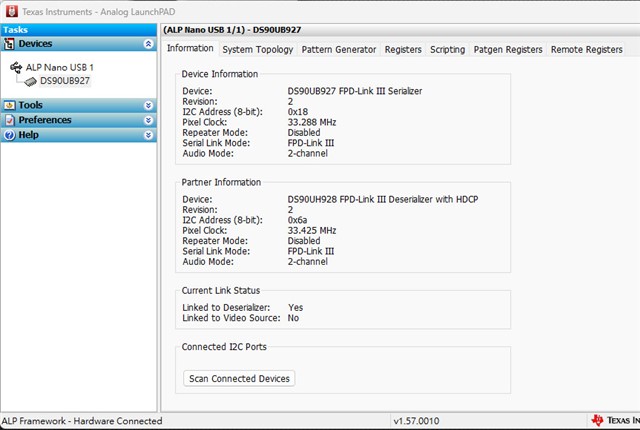640x430 pixels.
Task: Click the partner pixel clock 33.425 MHz
Action: point(312,230)
